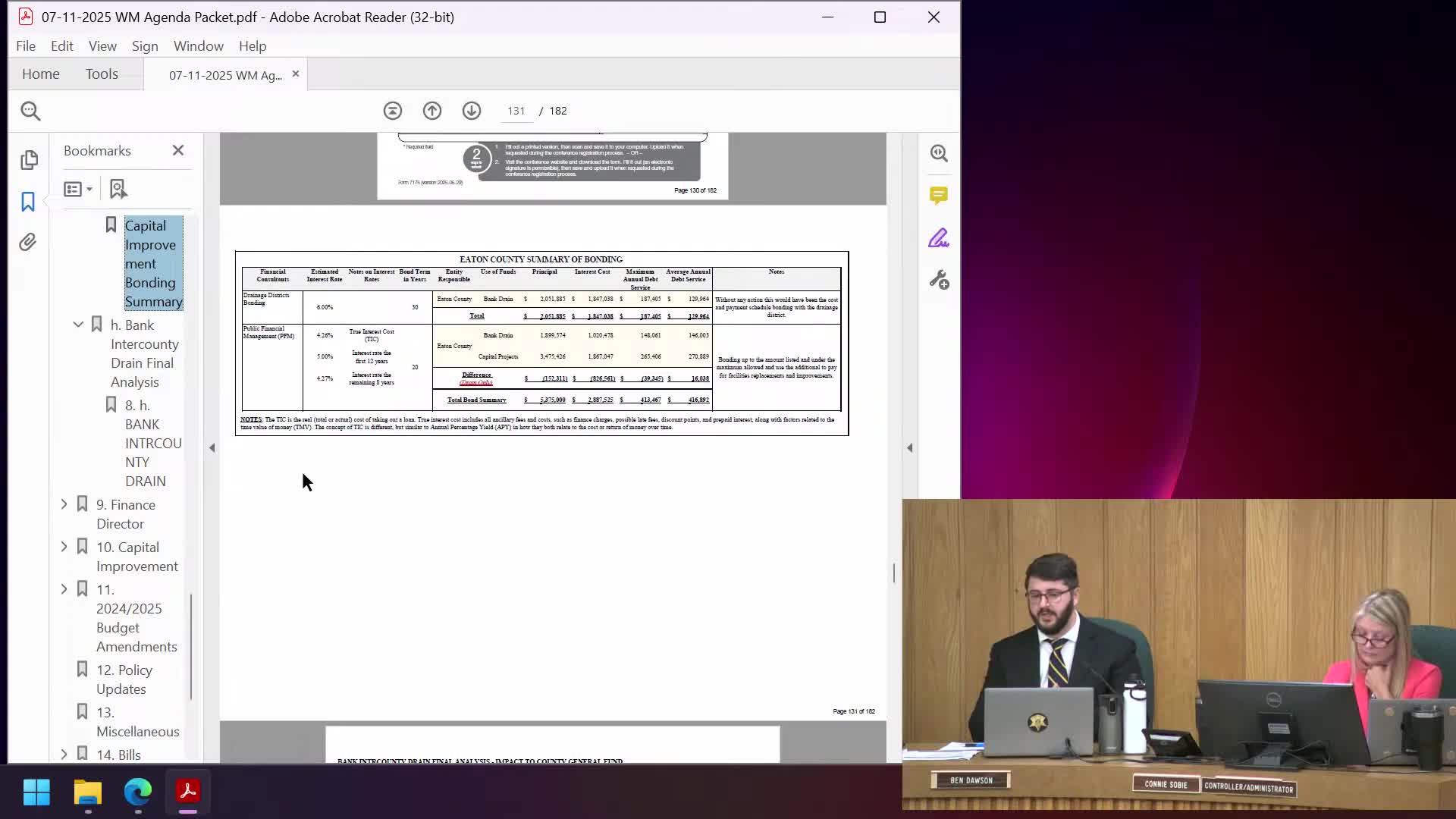Click the page number input field

pos(516,111)
